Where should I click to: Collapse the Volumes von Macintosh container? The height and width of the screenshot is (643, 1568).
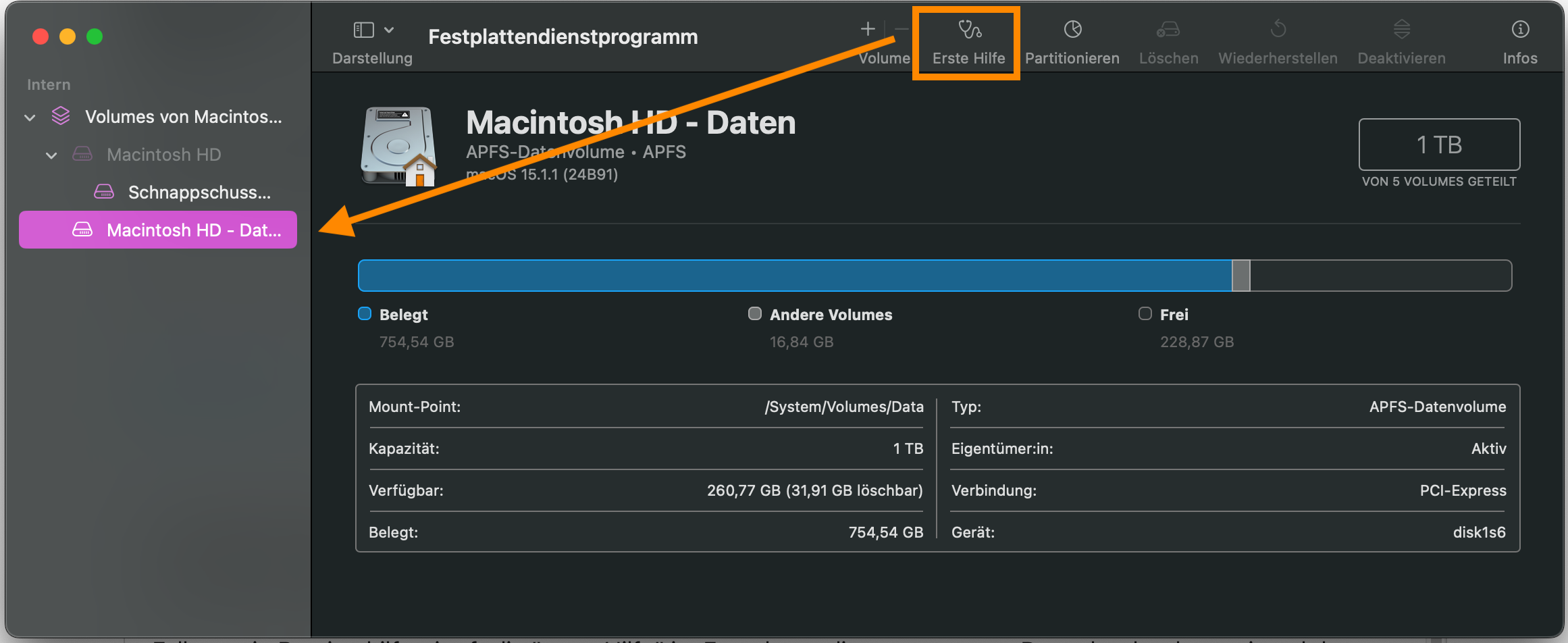tap(30, 118)
